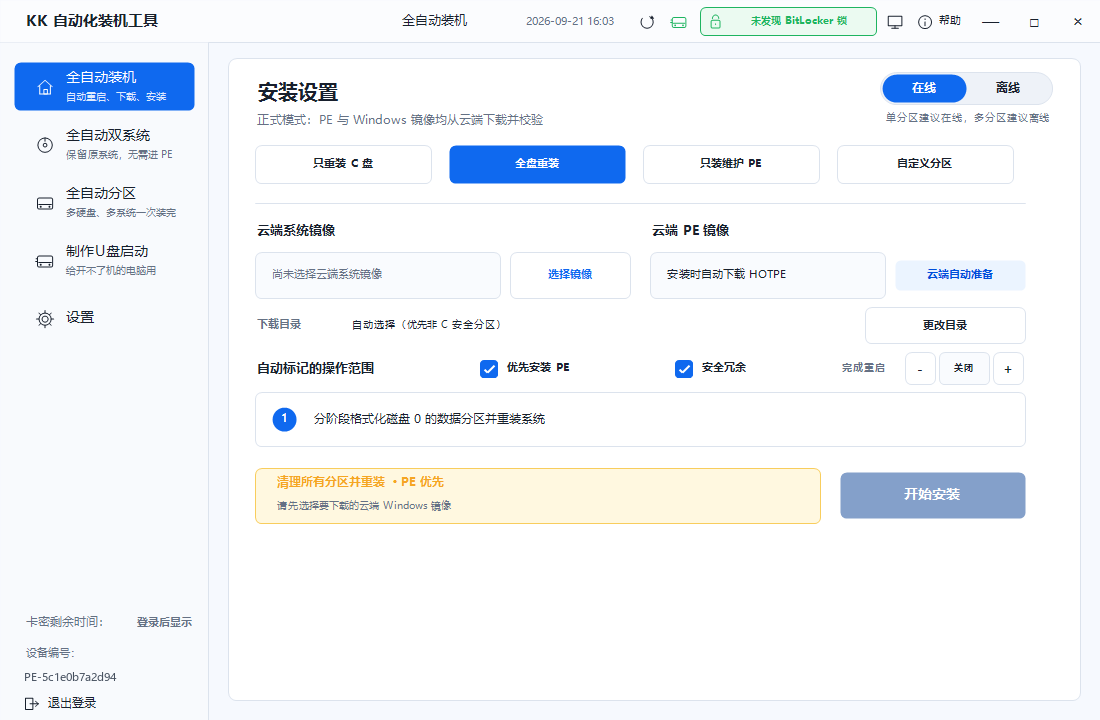Click the 尚未选择云端系统镜像 field
The image size is (1100, 720).
(x=378, y=275)
